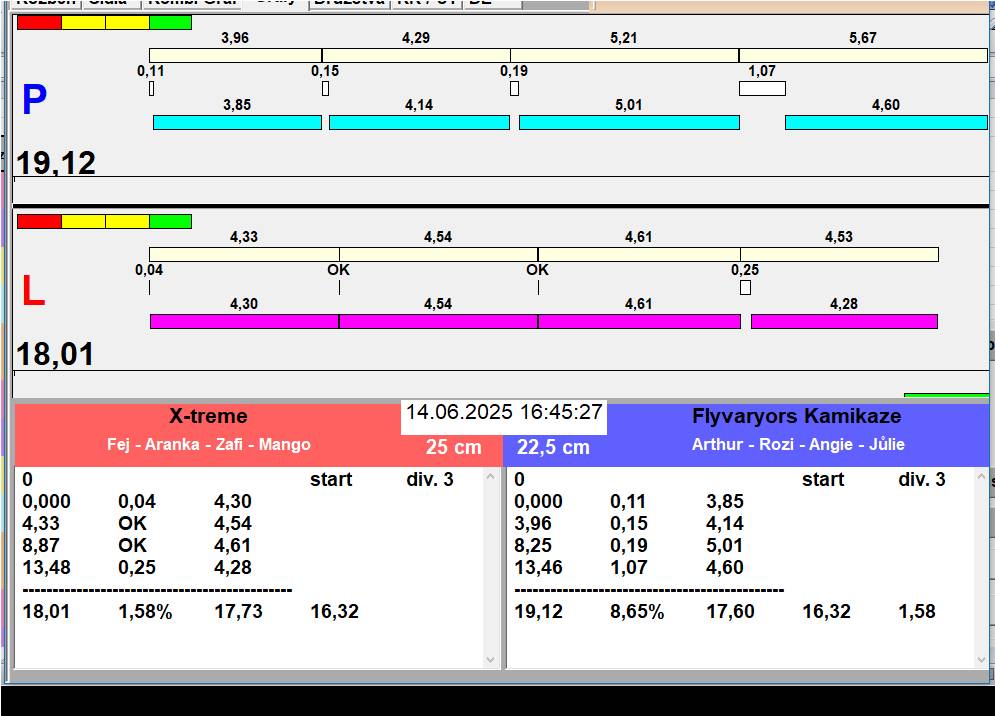The height and width of the screenshot is (716, 995).
Task: Open the Družstva tab
Action: [x=348, y=3]
